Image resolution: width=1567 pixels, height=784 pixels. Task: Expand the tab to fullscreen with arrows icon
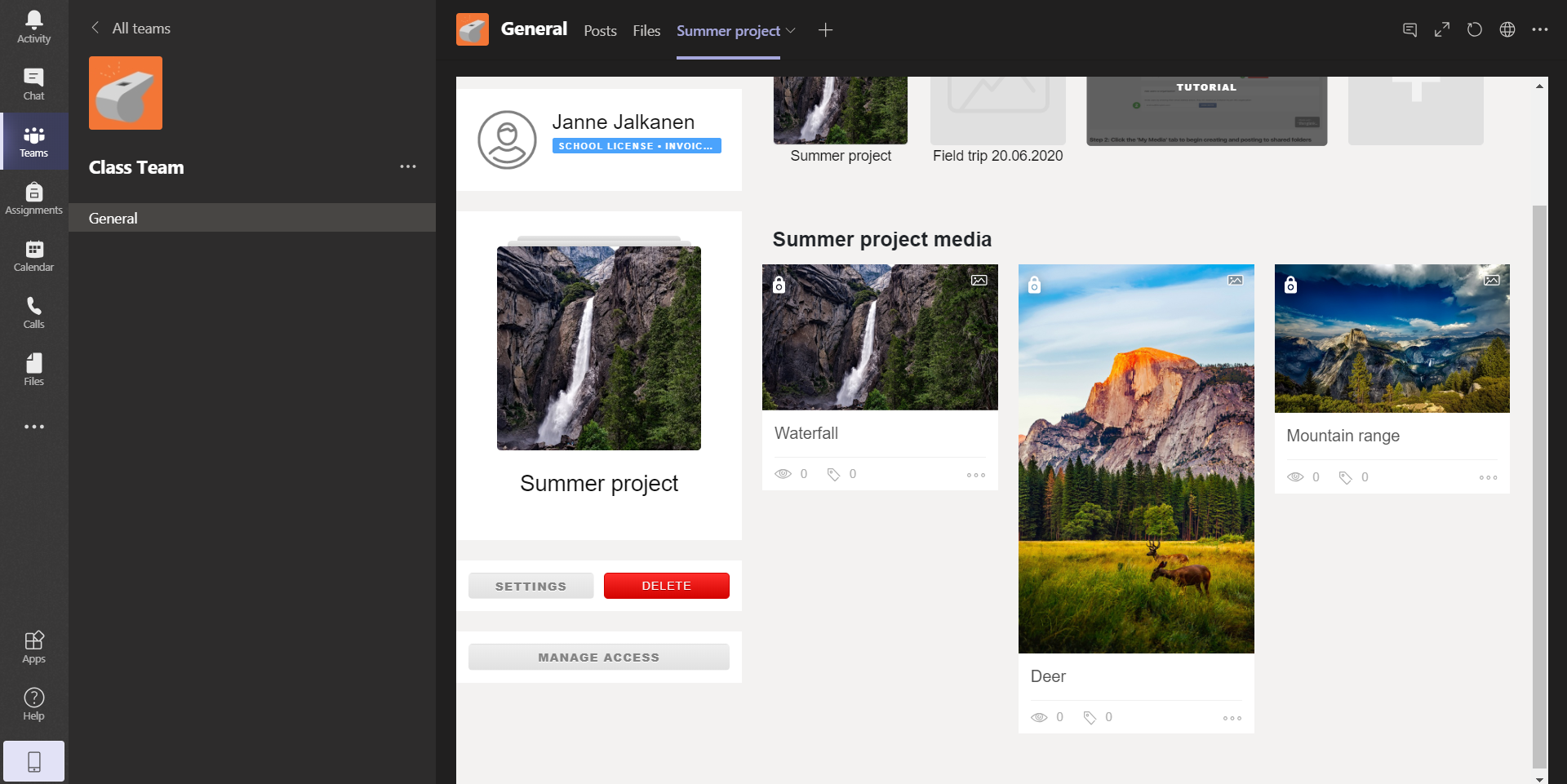pos(1441,29)
